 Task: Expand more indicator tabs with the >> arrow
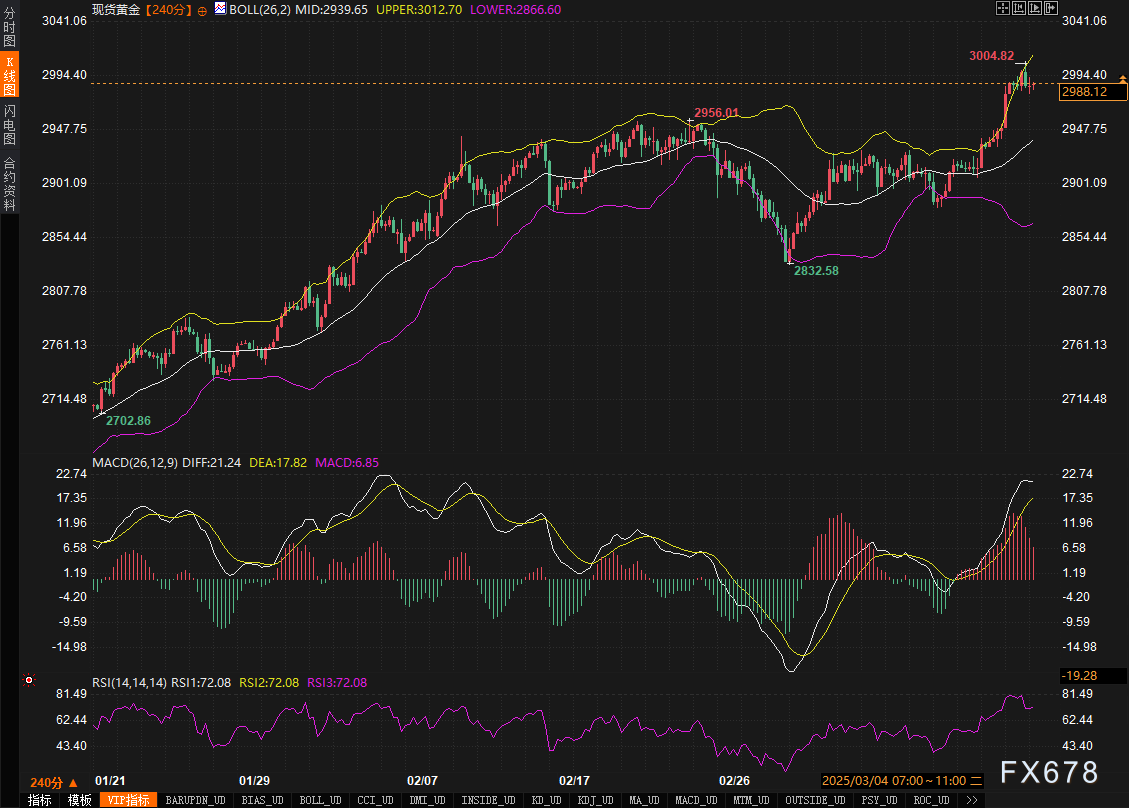tap(970, 800)
